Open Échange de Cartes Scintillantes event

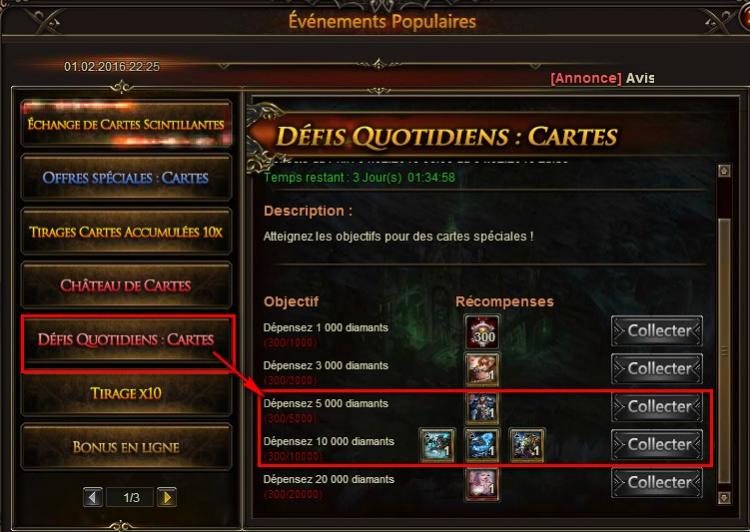click(126, 124)
